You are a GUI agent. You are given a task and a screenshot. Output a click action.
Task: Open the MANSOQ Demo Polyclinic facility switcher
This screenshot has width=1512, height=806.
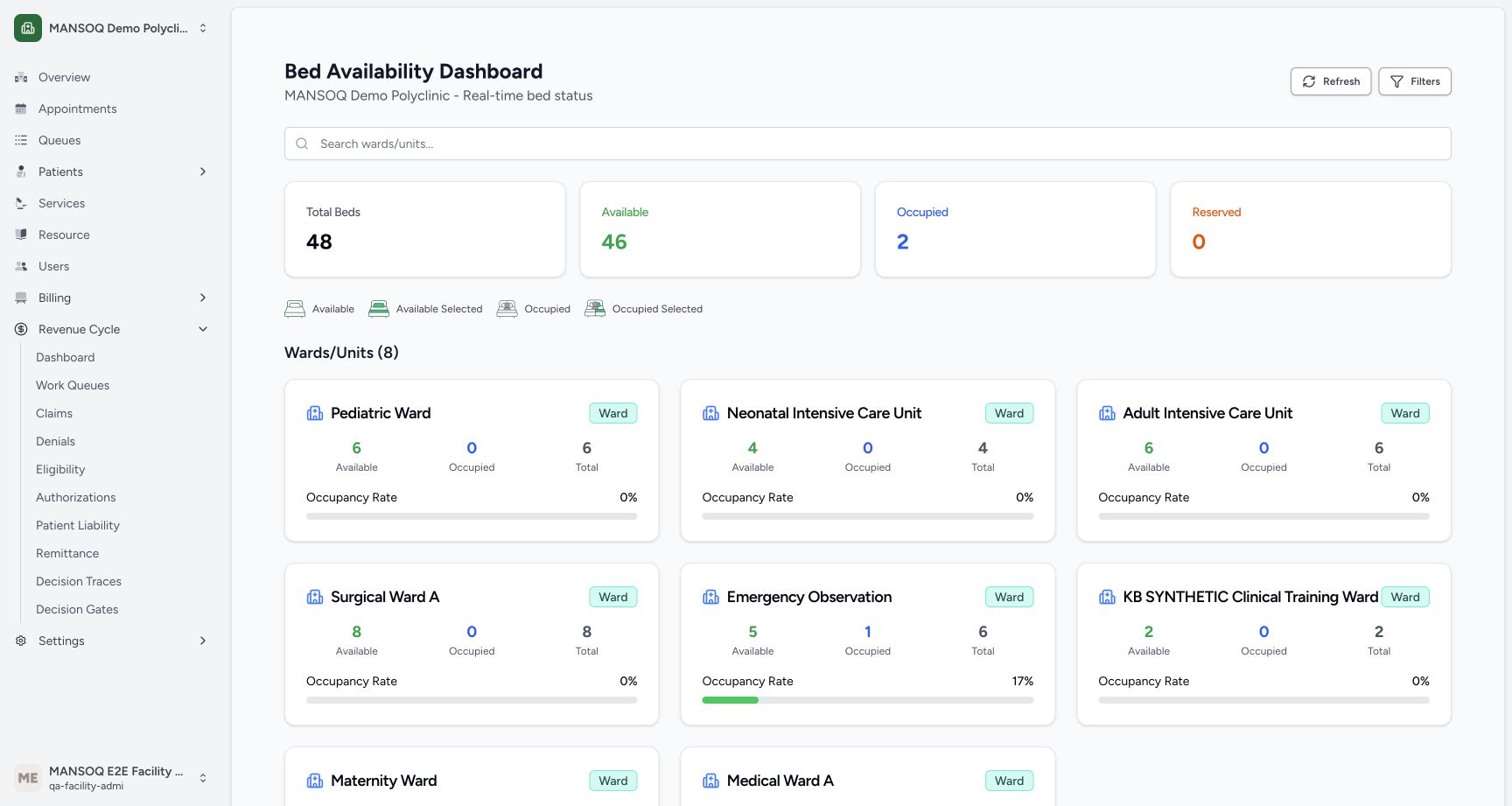[112, 28]
